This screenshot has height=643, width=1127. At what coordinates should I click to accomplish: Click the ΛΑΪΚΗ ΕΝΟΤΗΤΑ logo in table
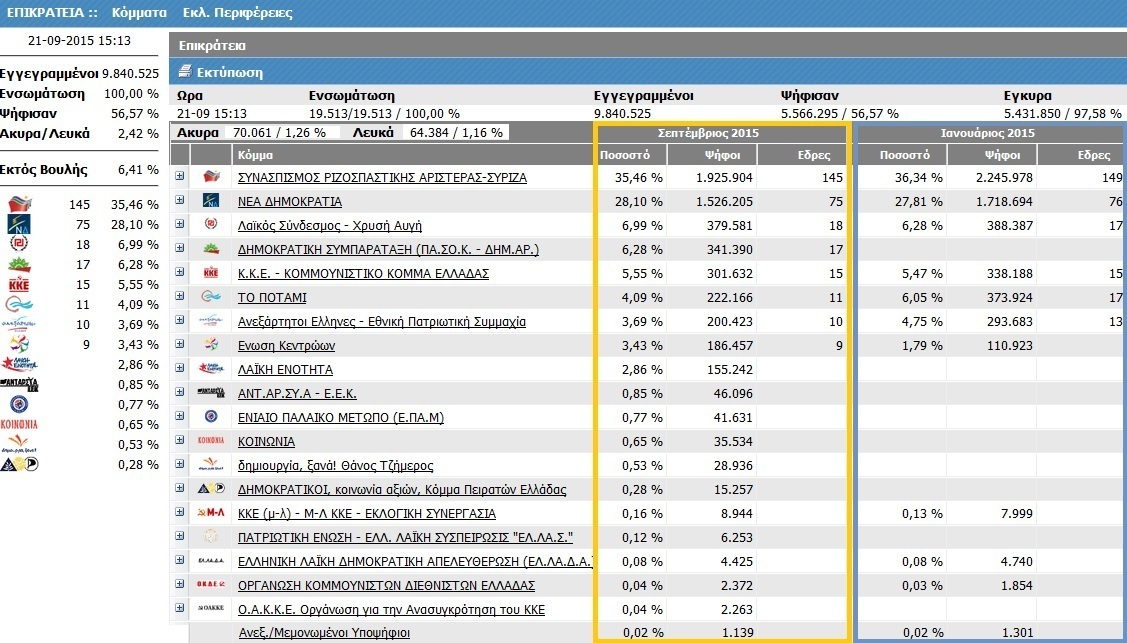211,369
